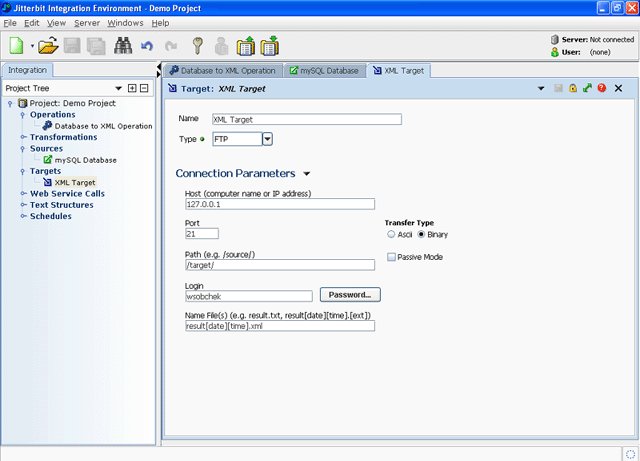Open the Type FTP dropdown

tap(267, 139)
